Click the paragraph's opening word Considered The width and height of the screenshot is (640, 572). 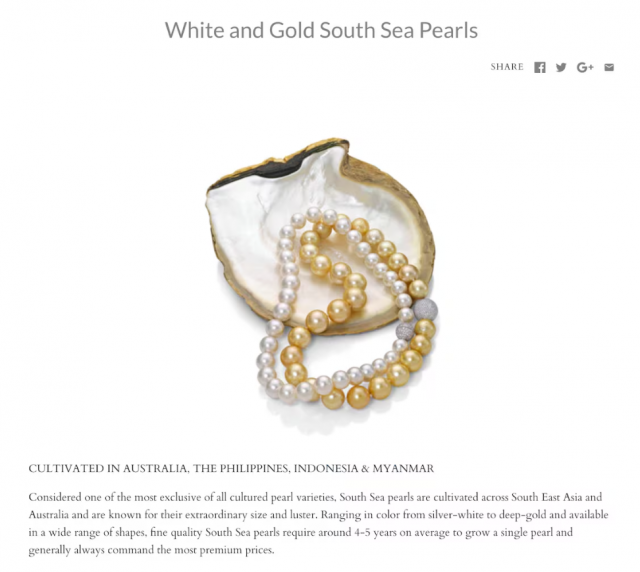click(55, 497)
